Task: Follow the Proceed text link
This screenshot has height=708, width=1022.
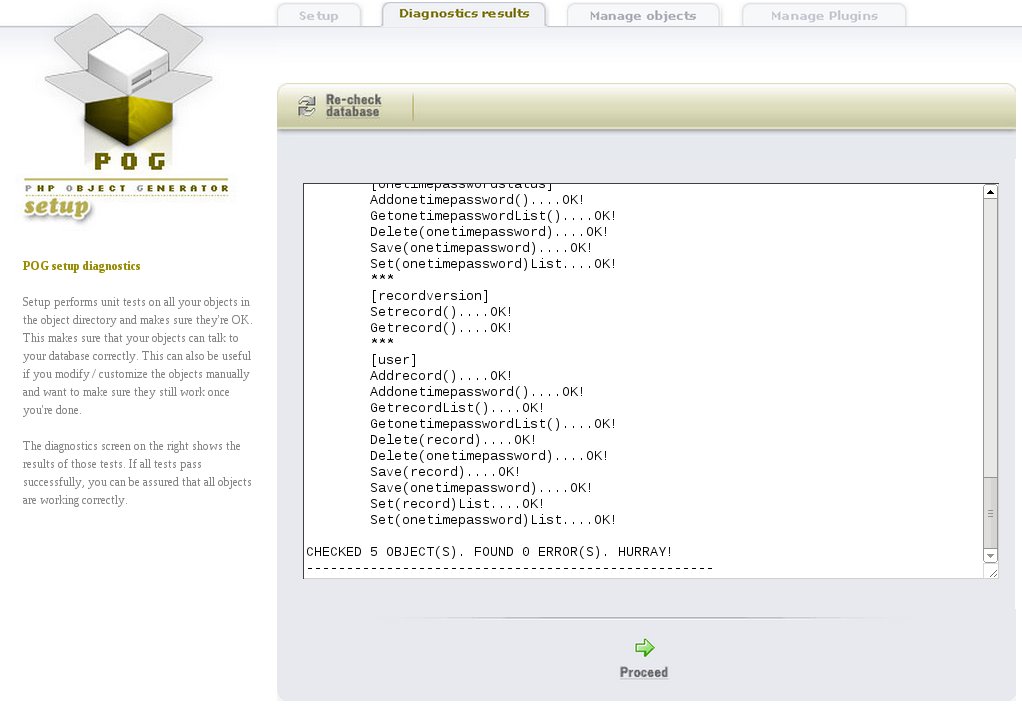Action: click(x=644, y=673)
